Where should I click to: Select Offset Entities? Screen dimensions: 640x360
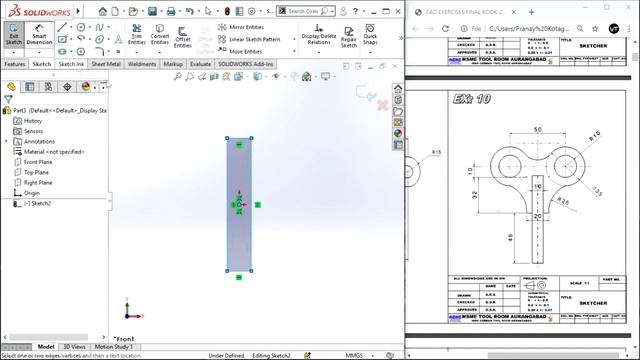click(182, 37)
